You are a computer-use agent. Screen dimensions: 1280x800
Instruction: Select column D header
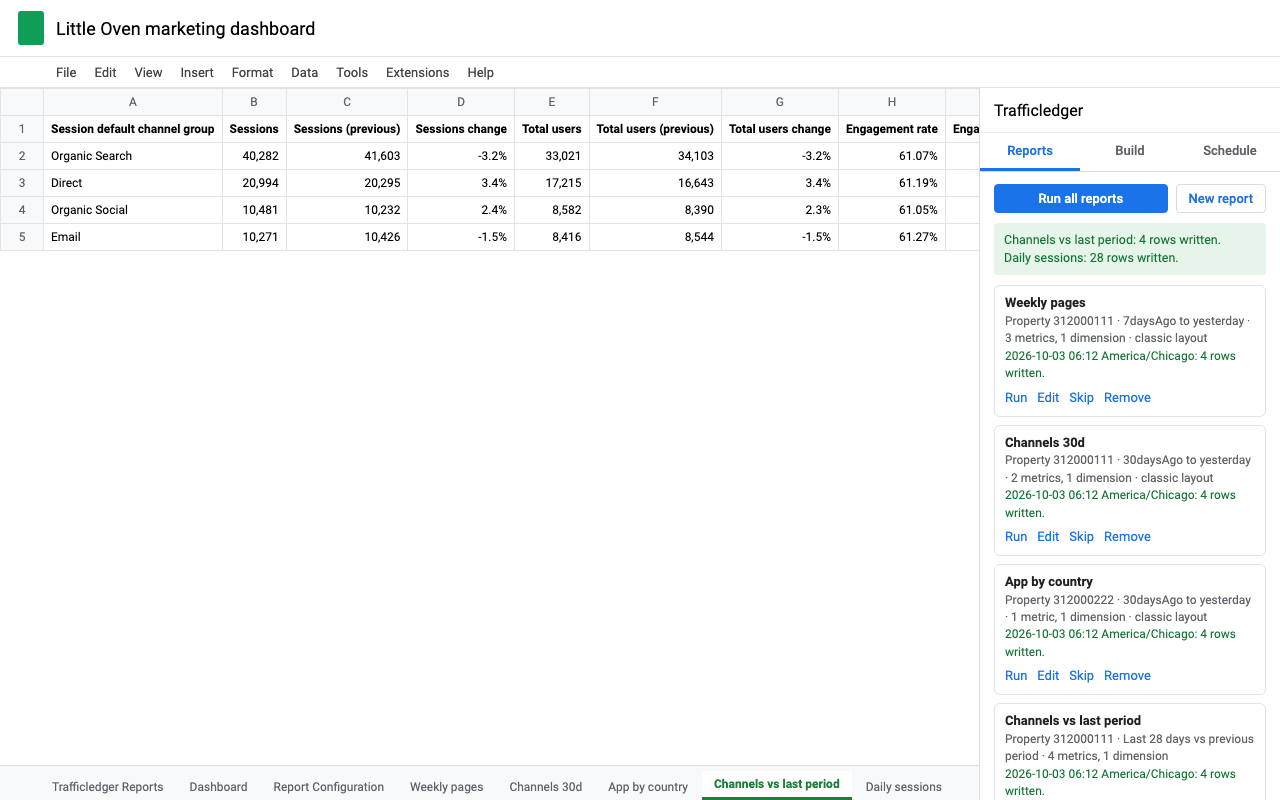[461, 102]
